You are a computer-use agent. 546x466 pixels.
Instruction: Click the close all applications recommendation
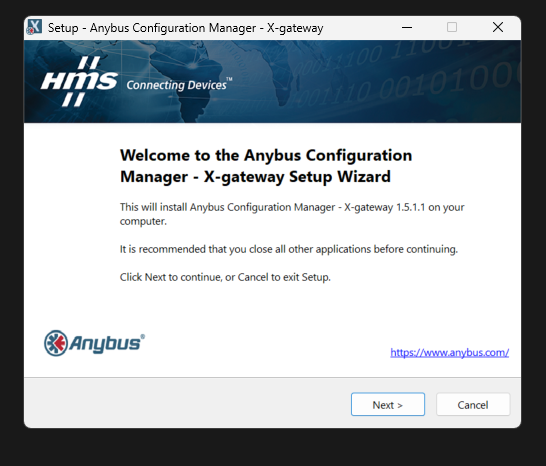coord(289,249)
